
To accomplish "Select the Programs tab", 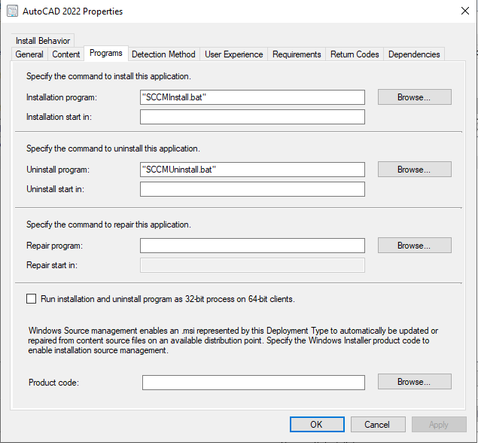I will tap(106, 53).
